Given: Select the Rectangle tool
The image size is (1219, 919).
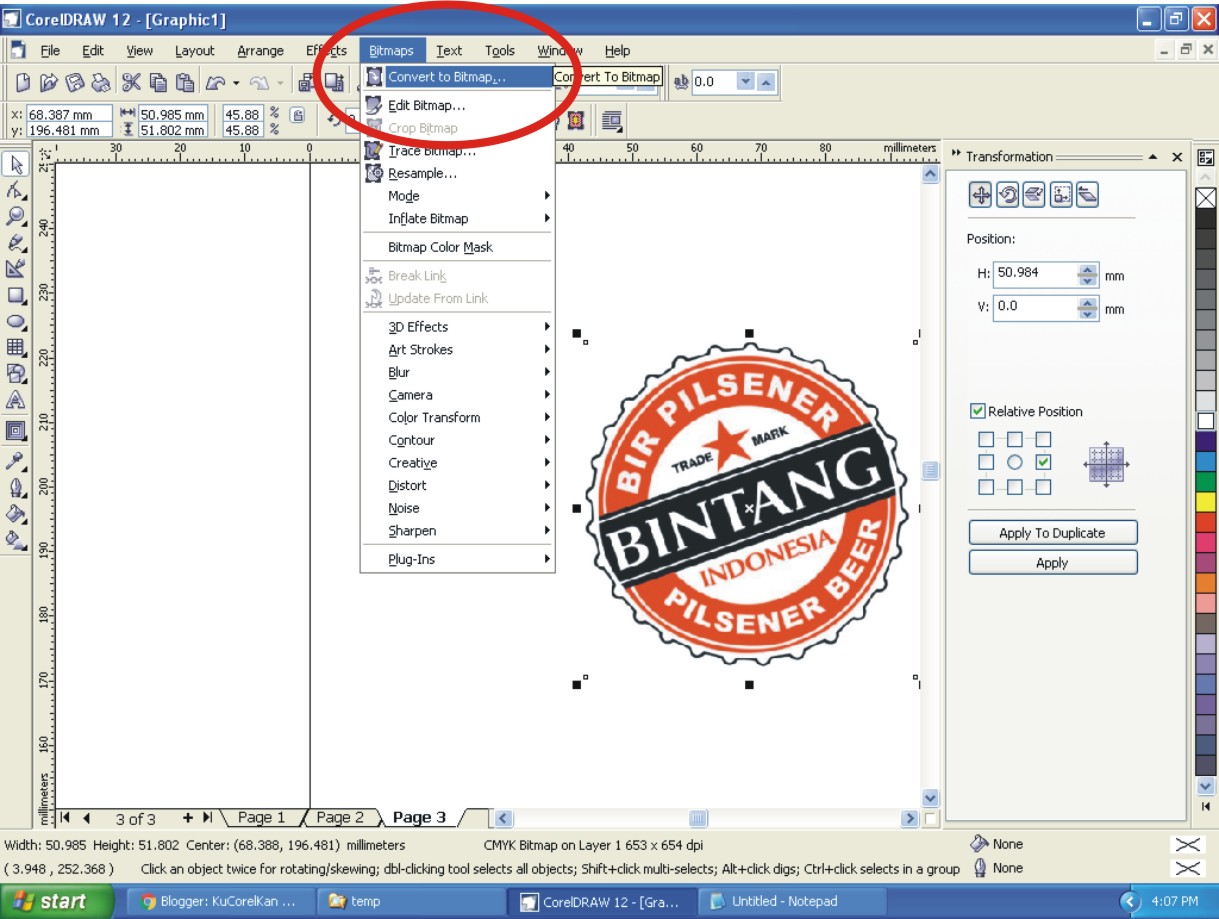Looking at the screenshot, I should click(16, 296).
